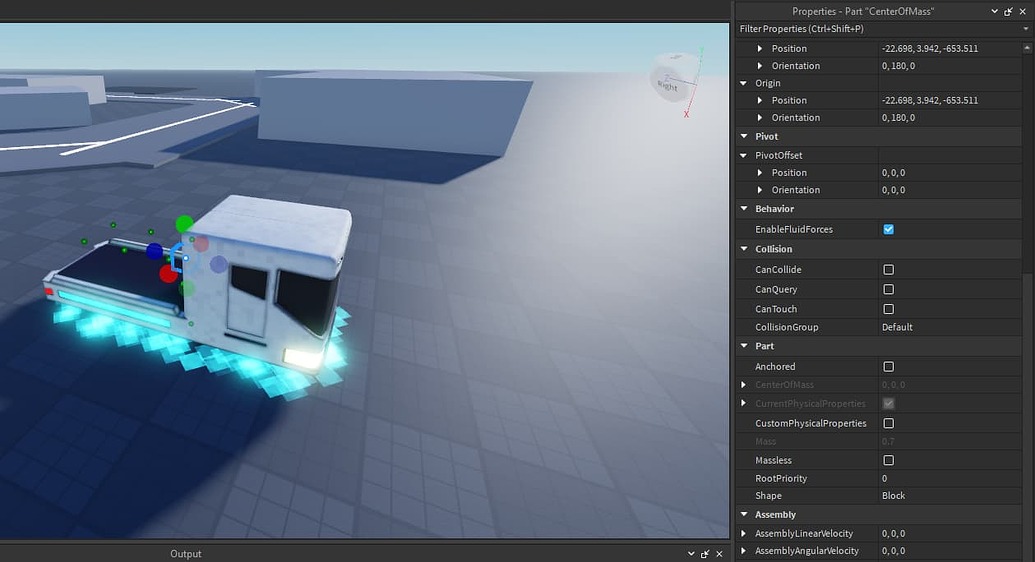Expand the greyed-out CenterOfMass property
1035x562 pixels.
pos(744,384)
